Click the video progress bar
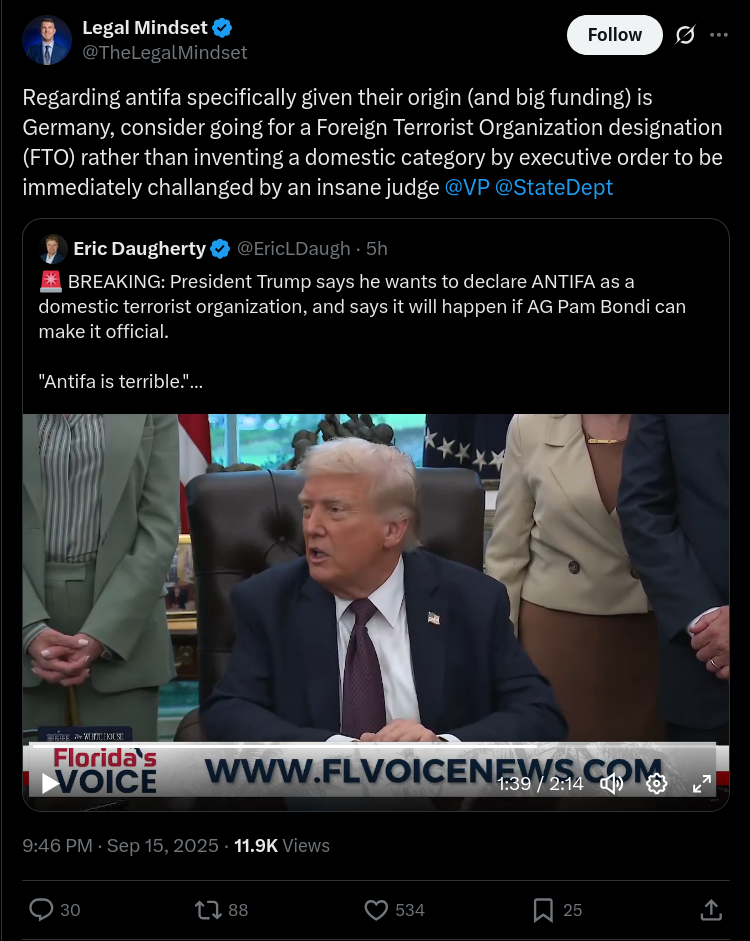This screenshot has width=750, height=941. [x=376, y=746]
